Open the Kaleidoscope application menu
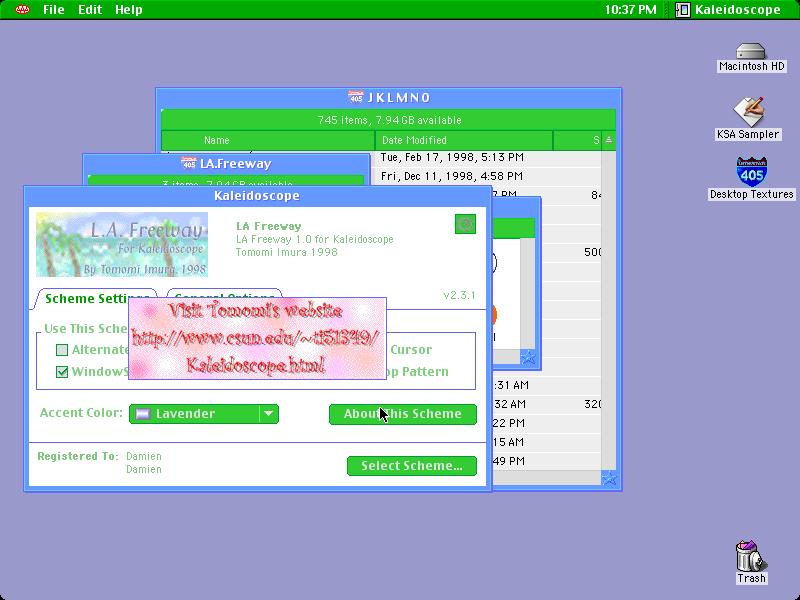The width and height of the screenshot is (800, 600). 729,9
